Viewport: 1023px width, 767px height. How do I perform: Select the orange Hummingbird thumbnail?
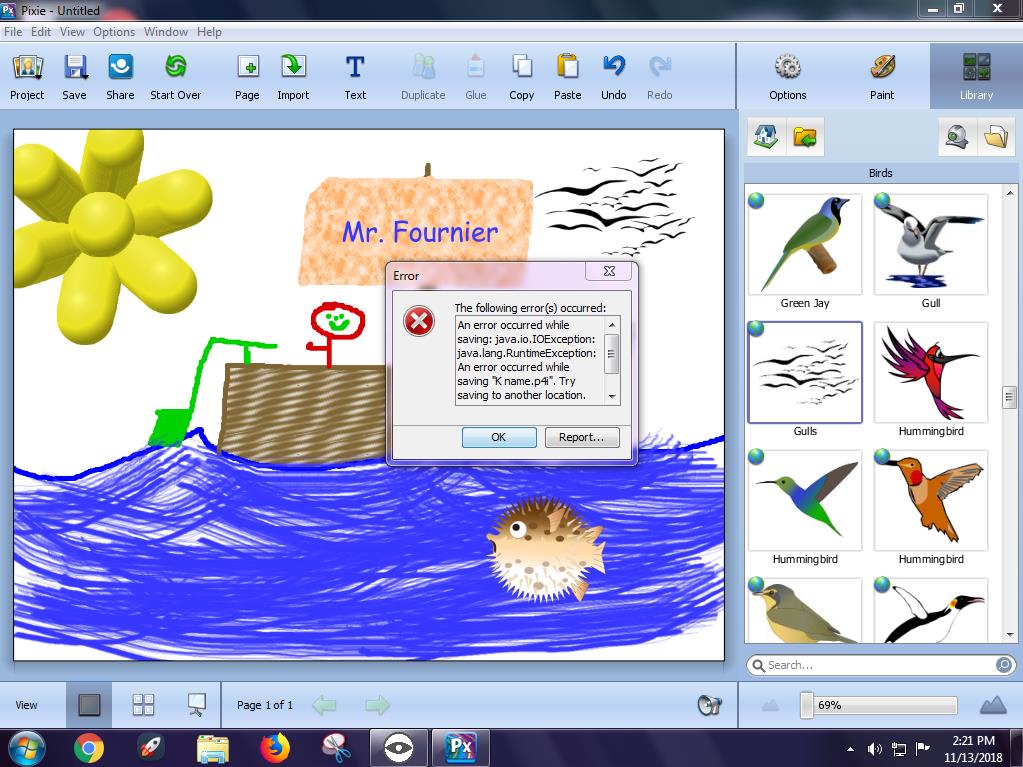tap(931, 500)
